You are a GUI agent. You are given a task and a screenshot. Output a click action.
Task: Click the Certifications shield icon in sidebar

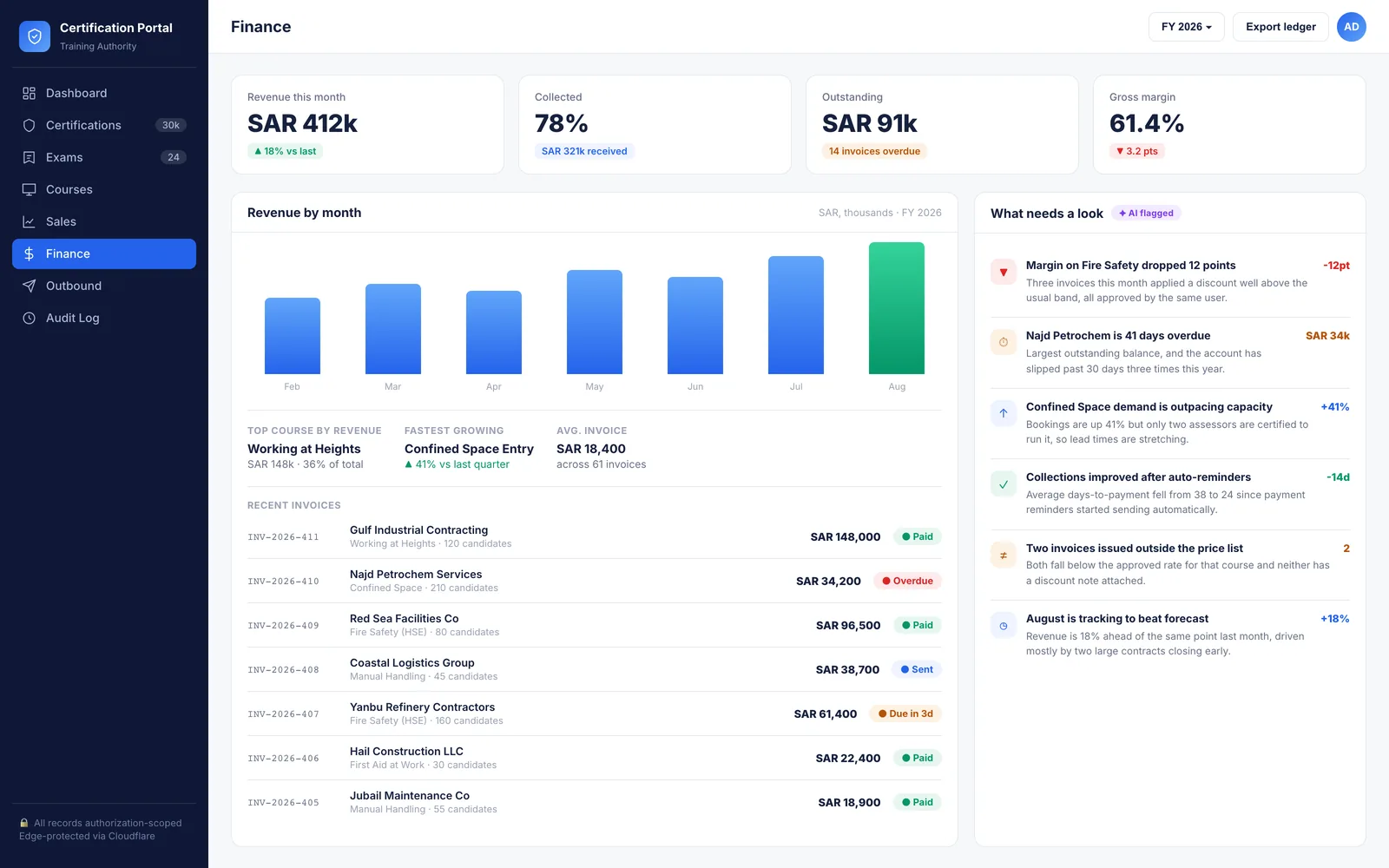pyautogui.click(x=29, y=125)
